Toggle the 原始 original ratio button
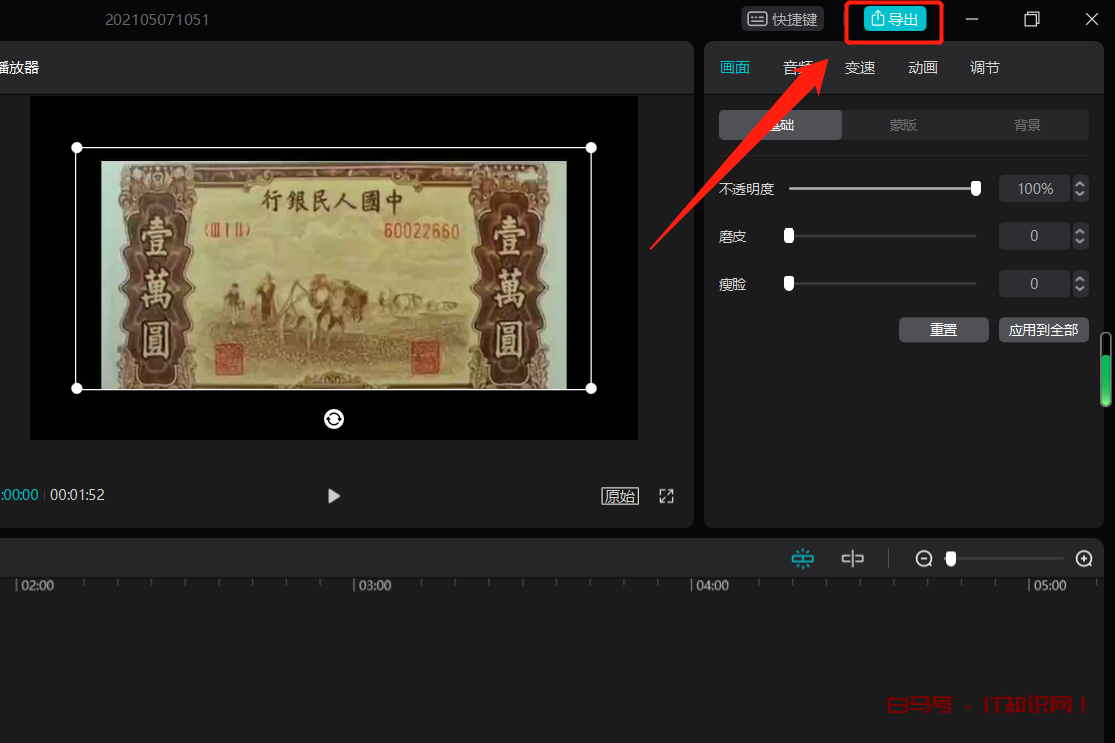This screenshot has width=1115, height=743. point(620,496)
